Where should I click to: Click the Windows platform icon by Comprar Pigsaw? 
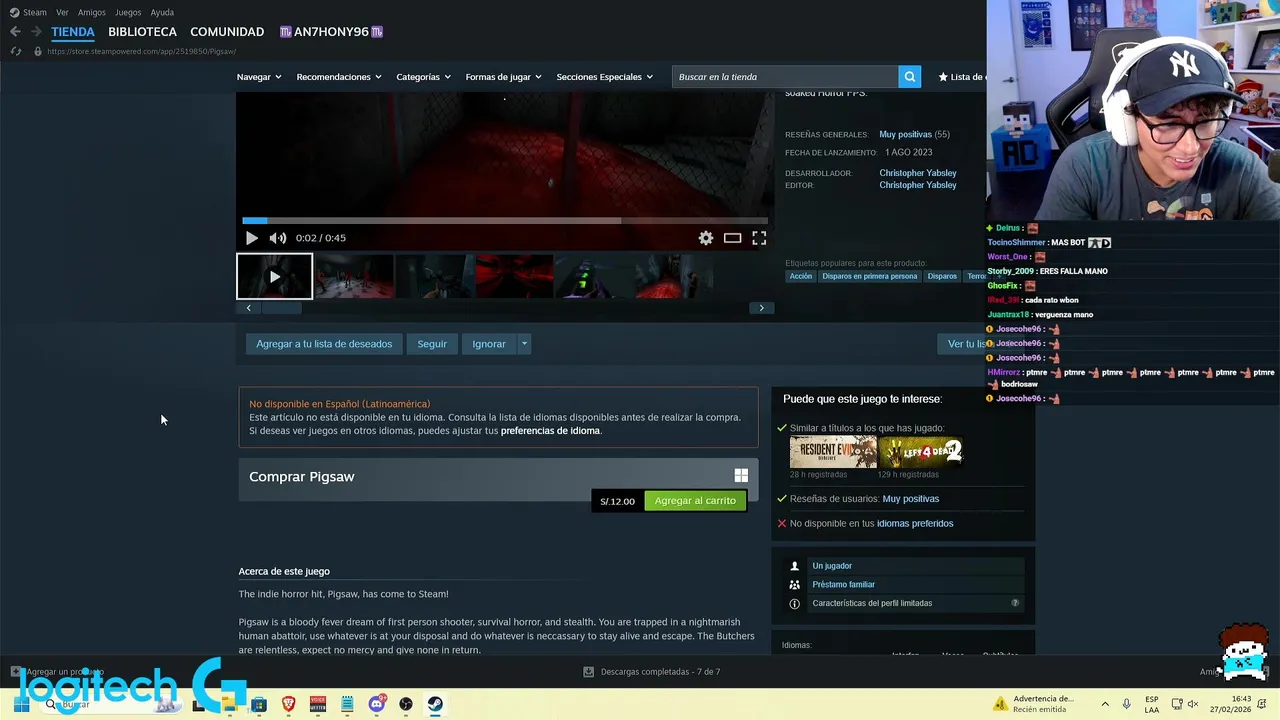pos(741,476)
